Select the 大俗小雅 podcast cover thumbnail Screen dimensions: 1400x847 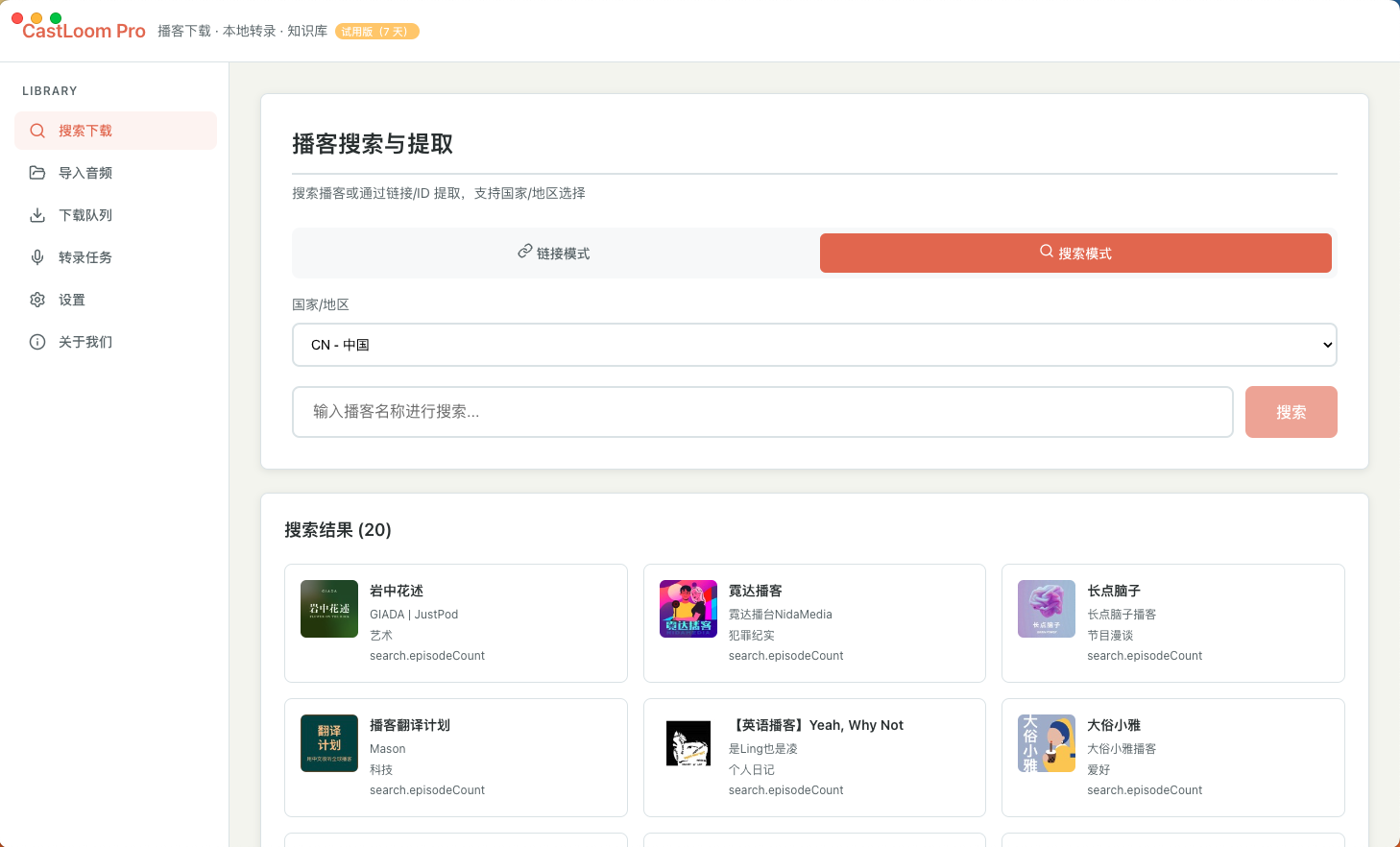point(1047,743)
